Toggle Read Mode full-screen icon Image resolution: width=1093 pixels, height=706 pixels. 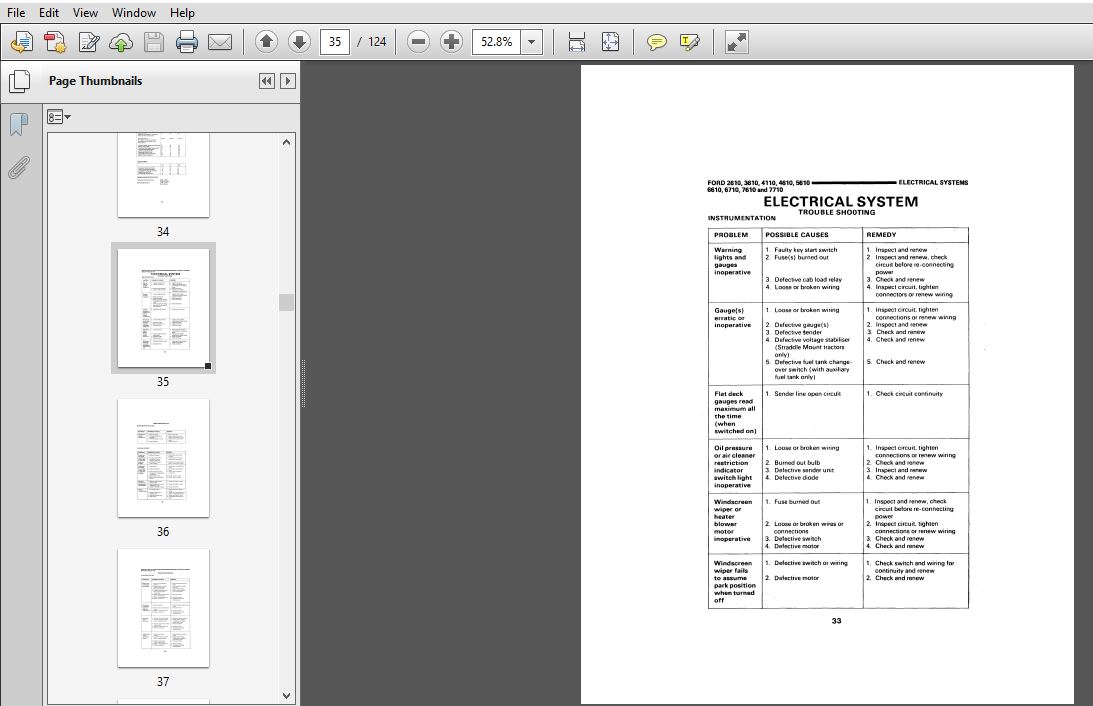pyautogui.click(x=736, y=42)
